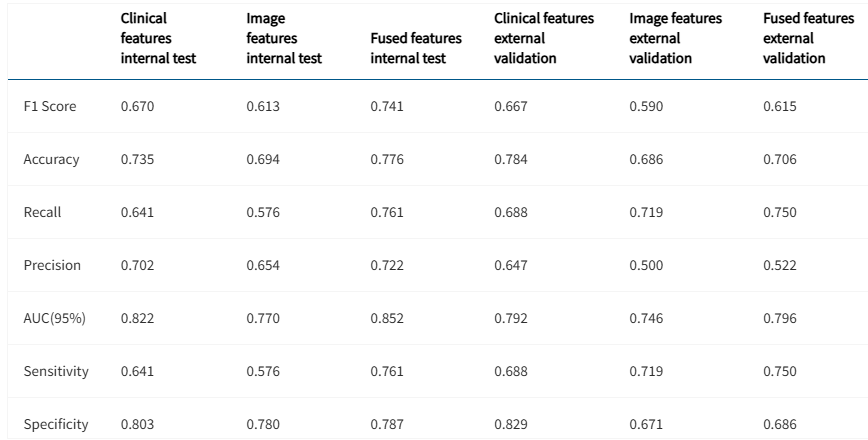Screen dimensions: 868x440
Task: Click AUC value 0.852 in fused internal
Action: 387,318
